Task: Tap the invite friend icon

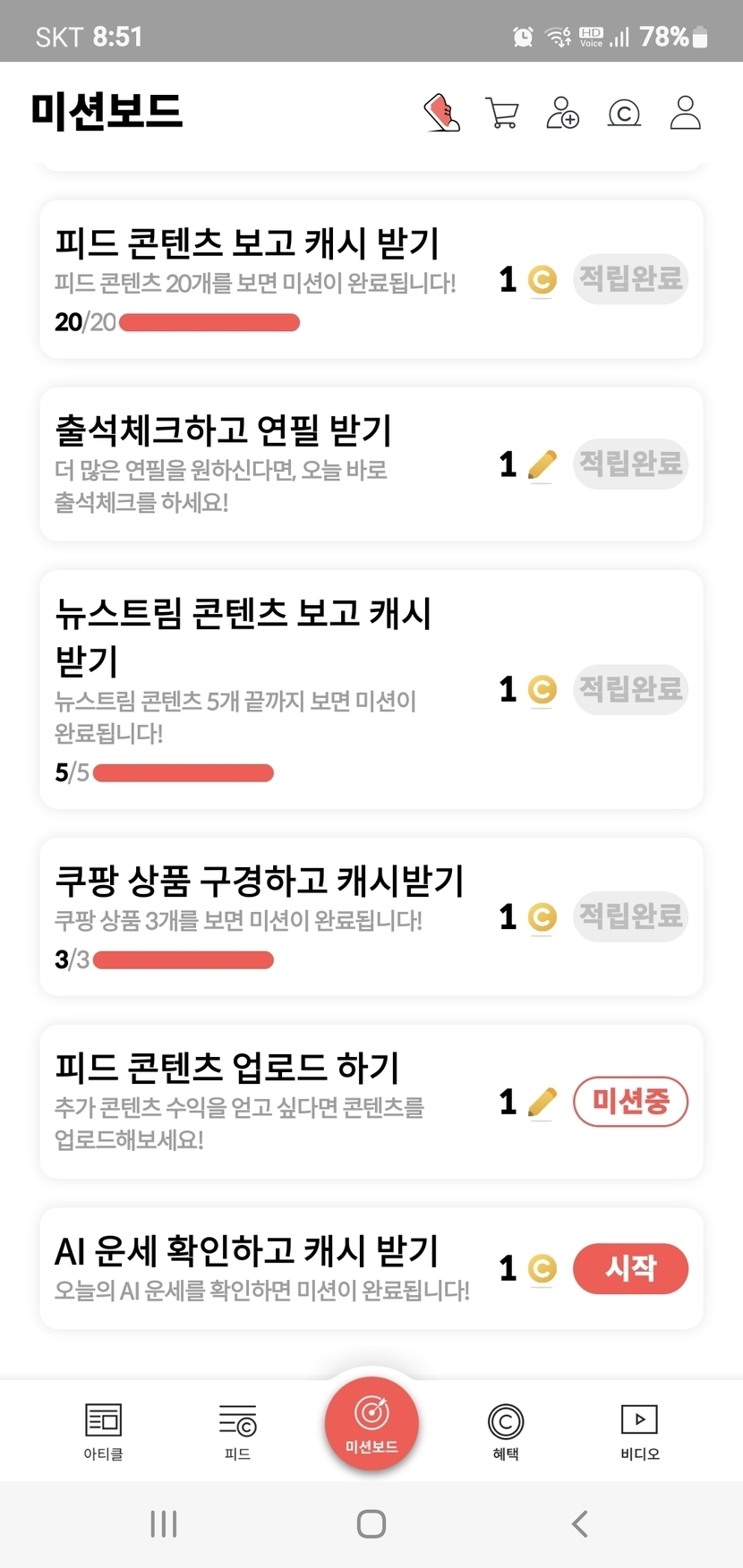Action: tap(563, 114)
